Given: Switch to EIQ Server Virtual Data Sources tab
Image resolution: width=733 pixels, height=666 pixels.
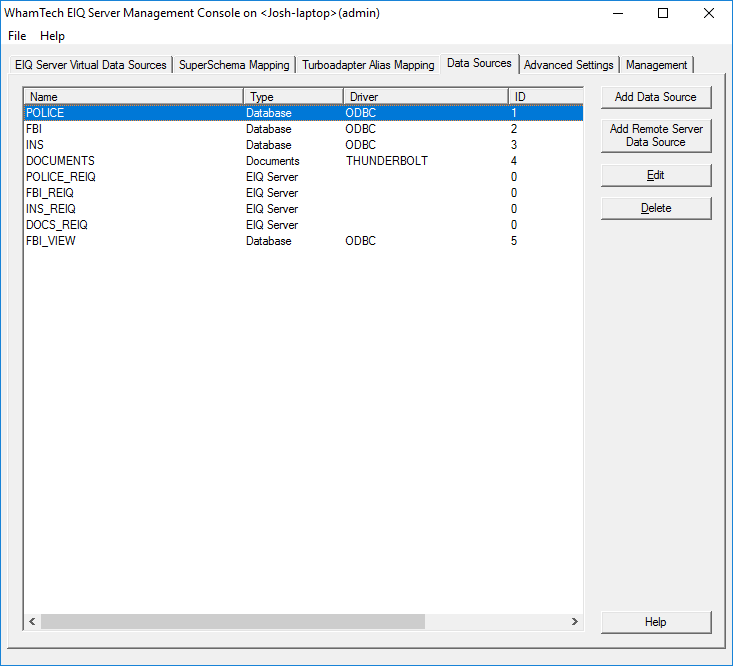Looking at the screenshot, I should click(x=91, y=64).
